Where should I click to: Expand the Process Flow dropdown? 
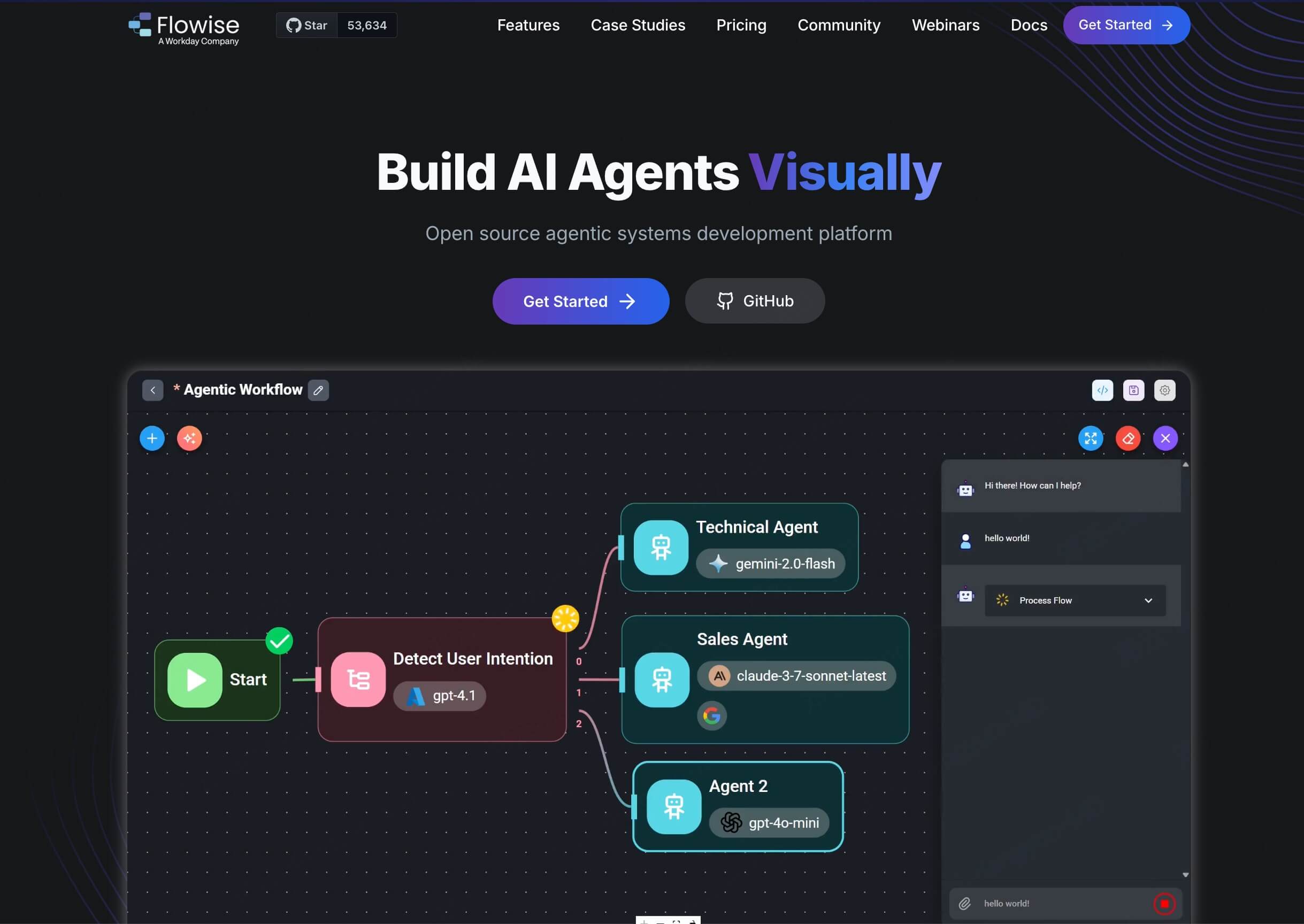click(x=1075, y=600)
